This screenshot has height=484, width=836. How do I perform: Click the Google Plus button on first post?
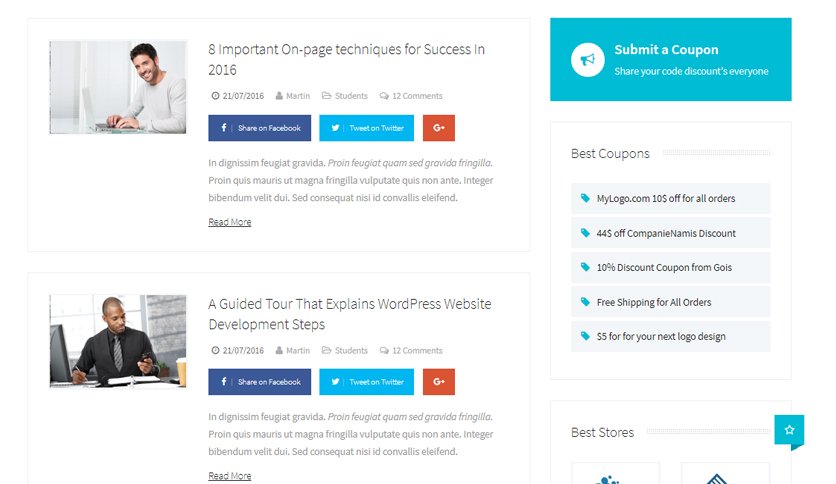pyautogui.click(x=439, y=128)
